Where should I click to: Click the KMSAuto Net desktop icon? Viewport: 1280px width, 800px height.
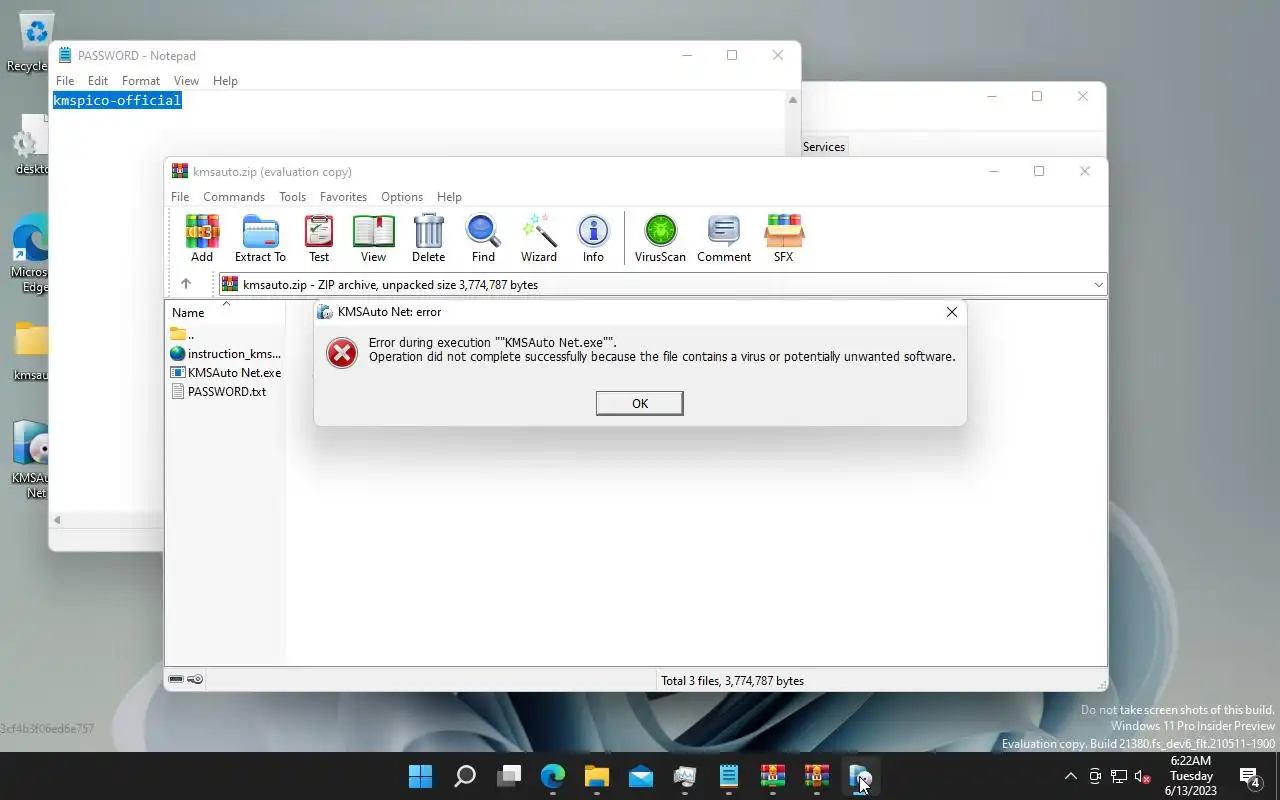(x=30, y=459)
